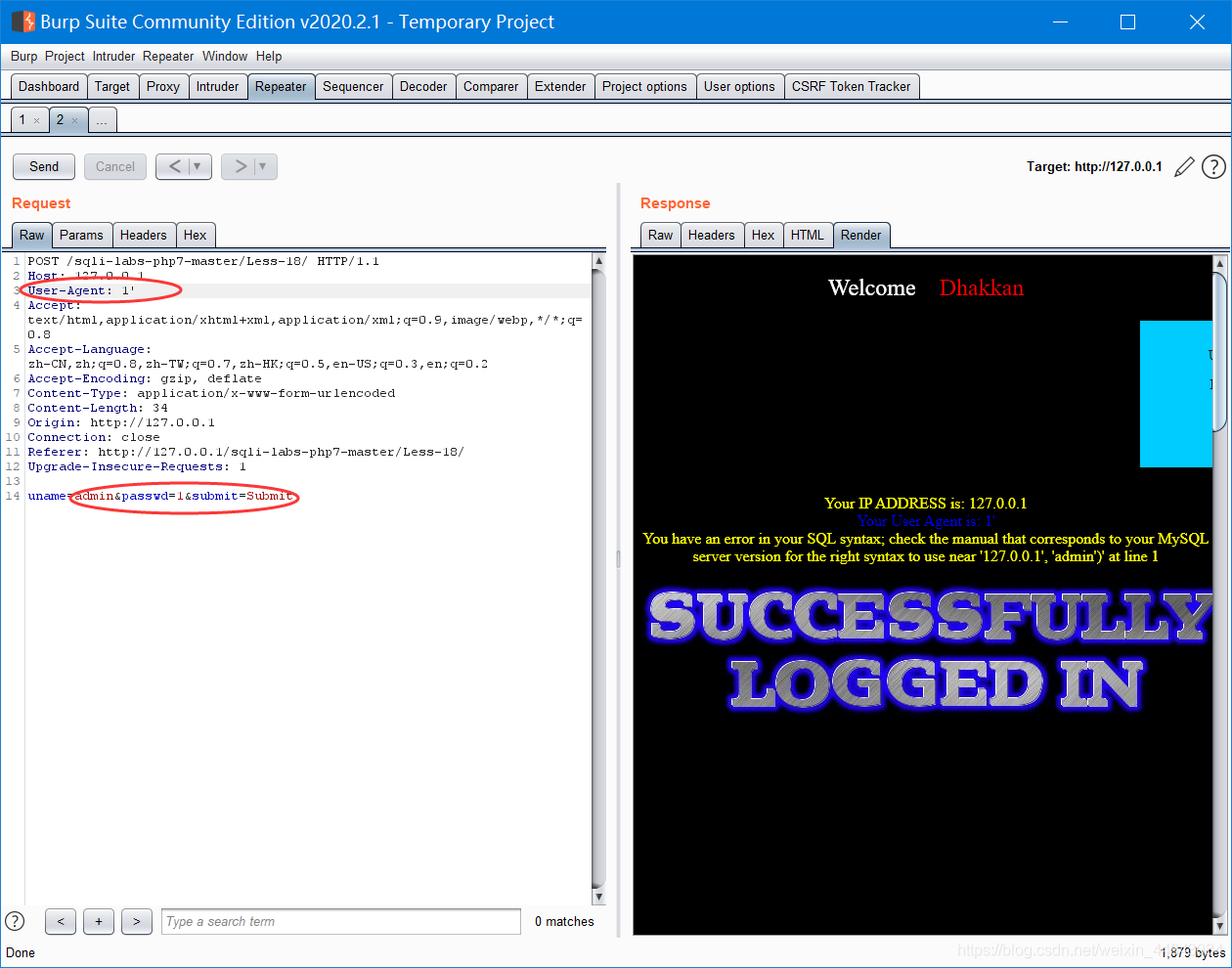Click response scrollbar down arrow
Viewport: 1232px width, 968px height.
pyautogui.click(x=1219, y=925)
